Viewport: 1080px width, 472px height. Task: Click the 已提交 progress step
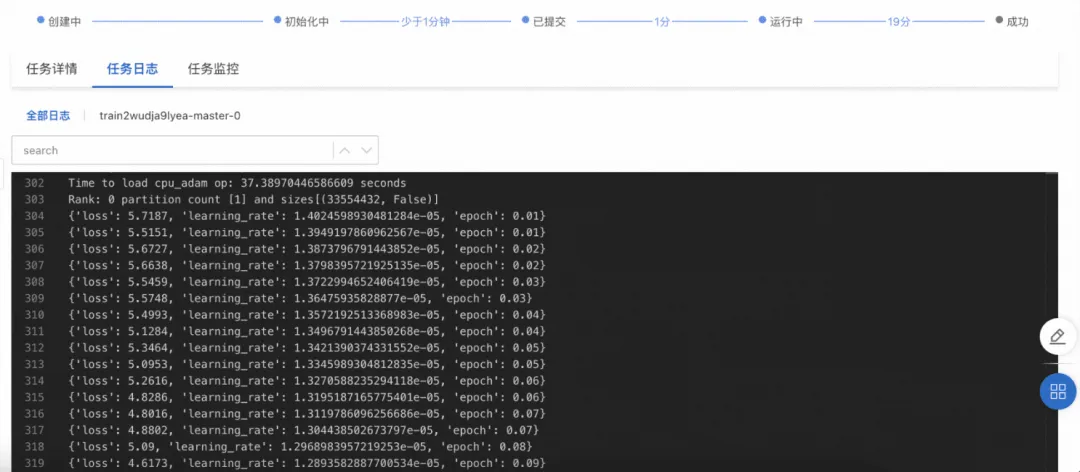(x=544, y=21)
